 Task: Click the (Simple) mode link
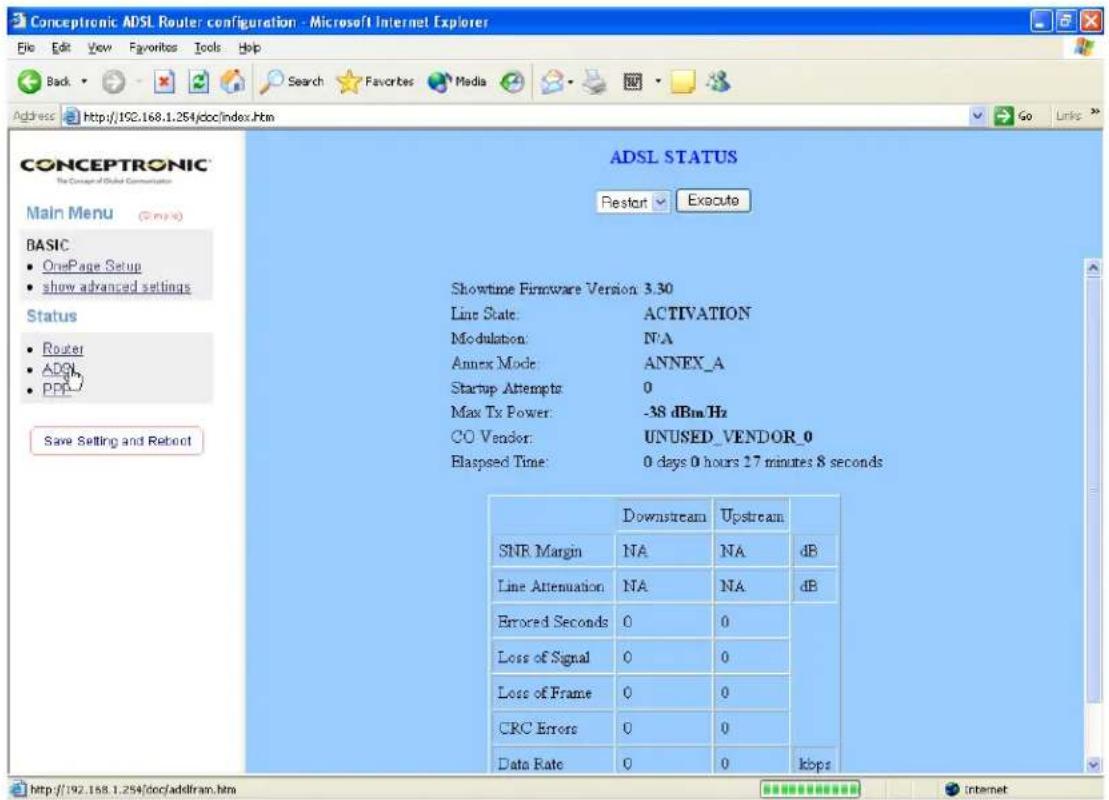161,216
